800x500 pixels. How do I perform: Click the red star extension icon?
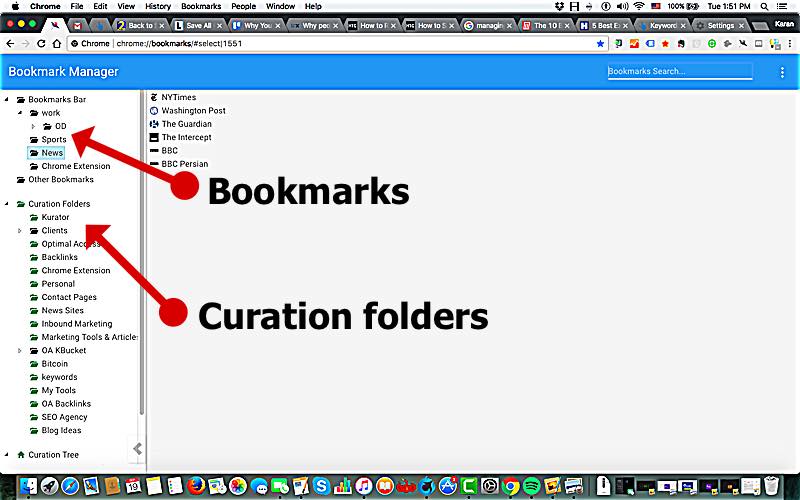tap(665, 44)
